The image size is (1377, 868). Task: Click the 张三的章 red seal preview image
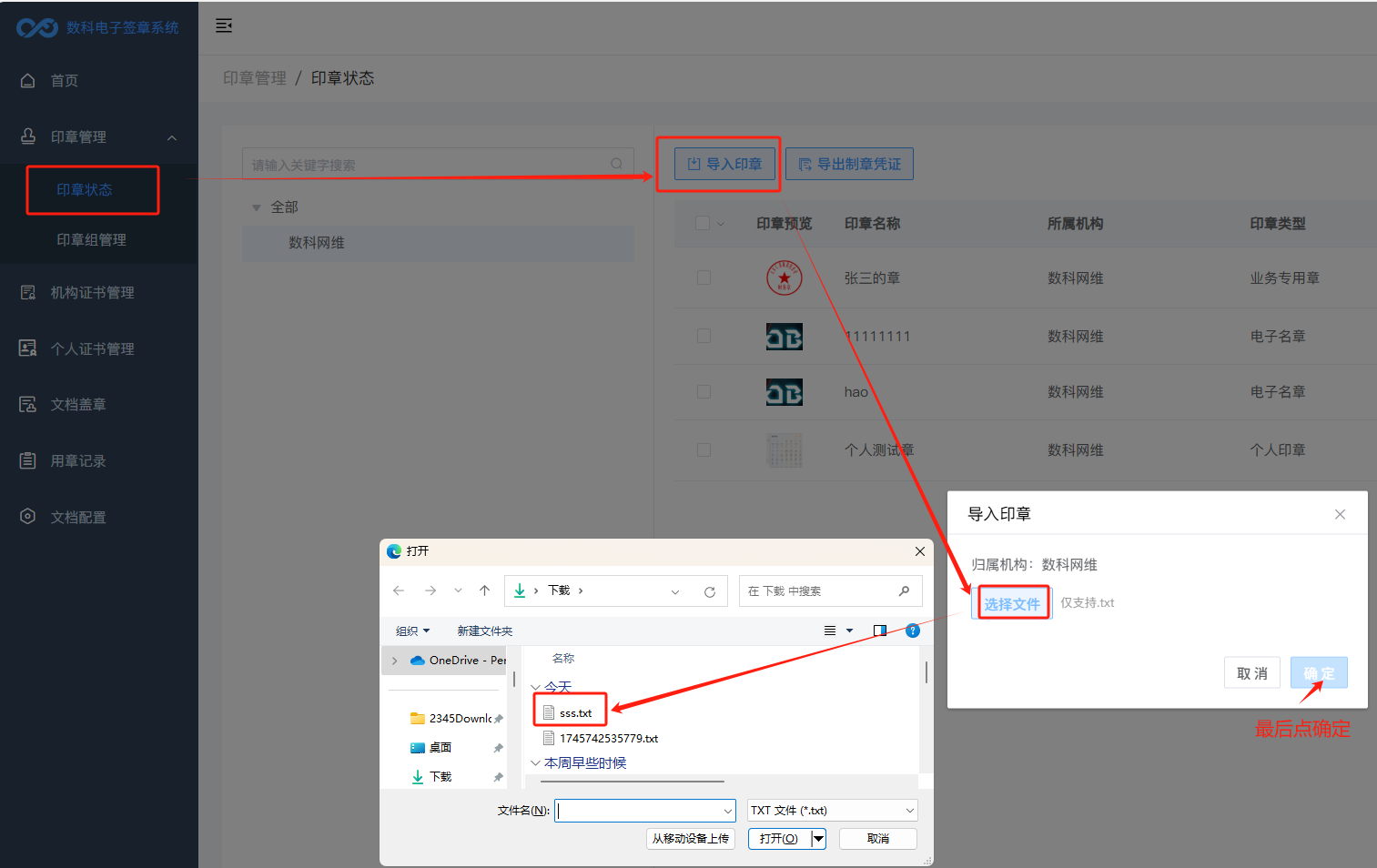click(785, 278)
